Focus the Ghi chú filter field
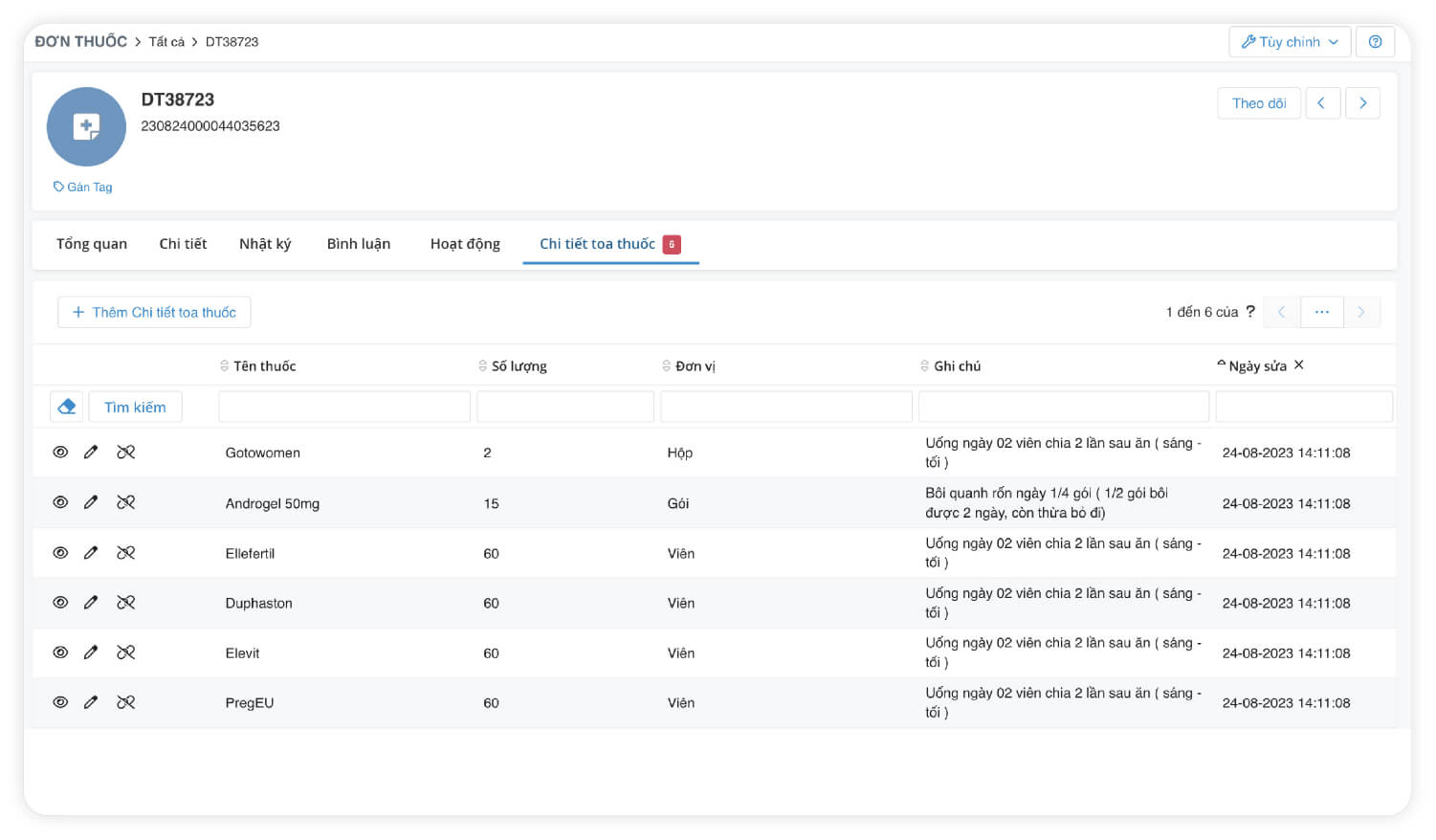 pos(1064,407)
